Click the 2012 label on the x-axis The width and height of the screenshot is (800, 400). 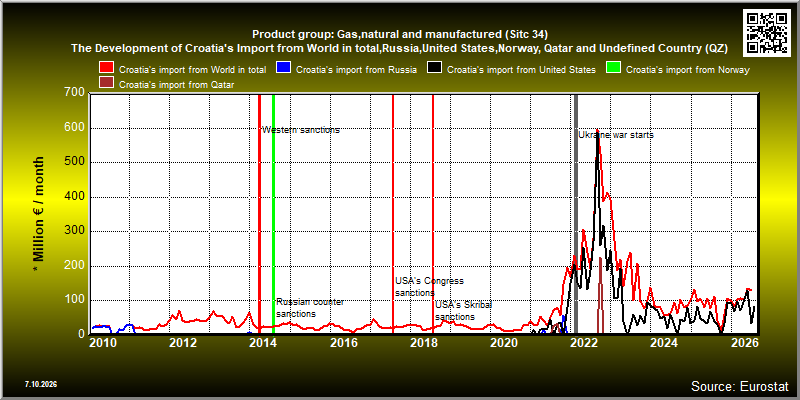182,343
